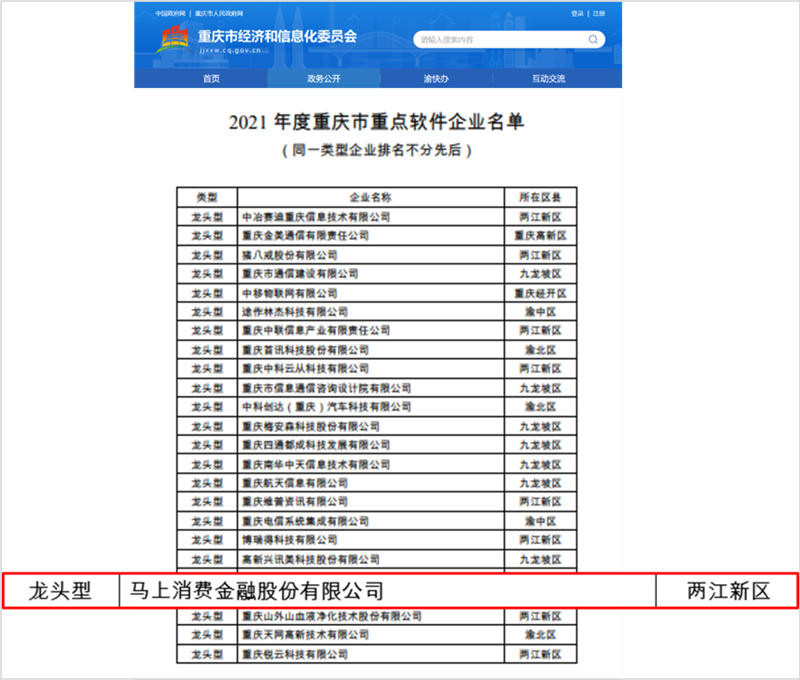Focus the site search input field
Screen dimensions: 800x680
point(509,39)
